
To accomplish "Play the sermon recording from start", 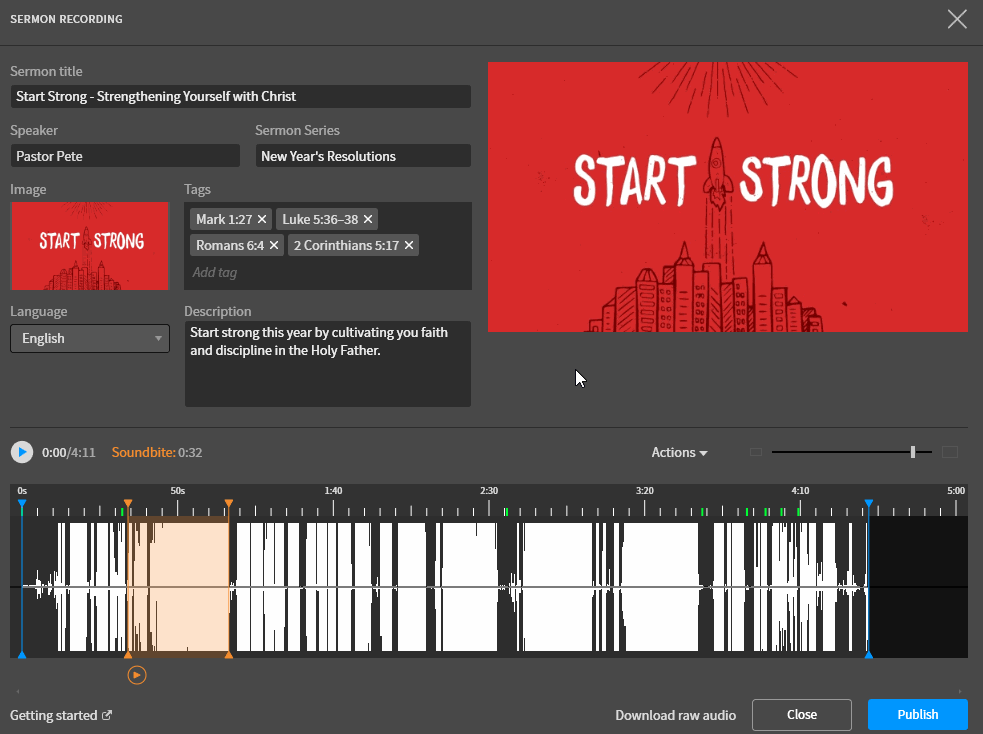I will point(22,452).
